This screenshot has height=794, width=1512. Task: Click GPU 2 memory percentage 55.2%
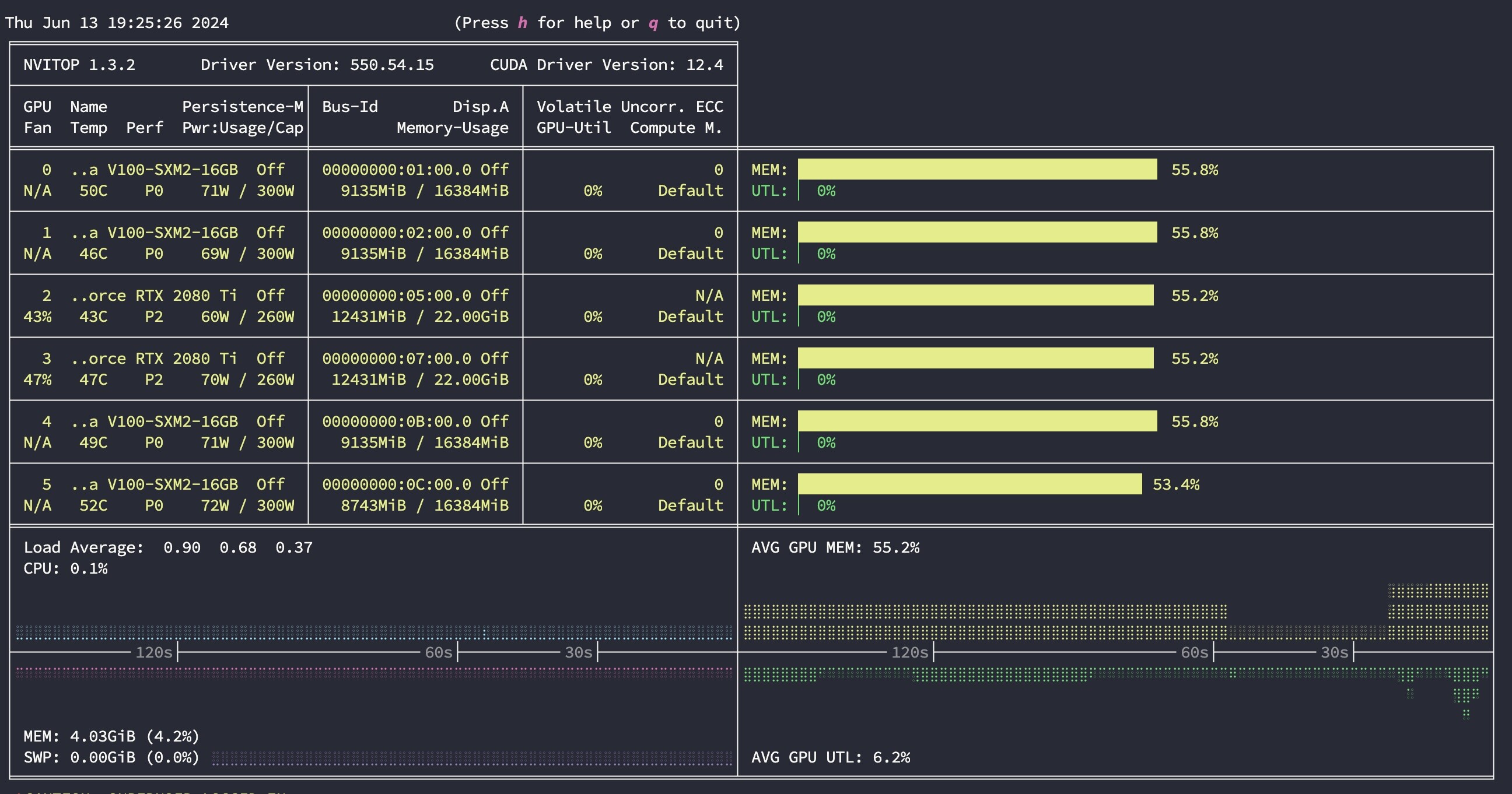coord(1195,296)
